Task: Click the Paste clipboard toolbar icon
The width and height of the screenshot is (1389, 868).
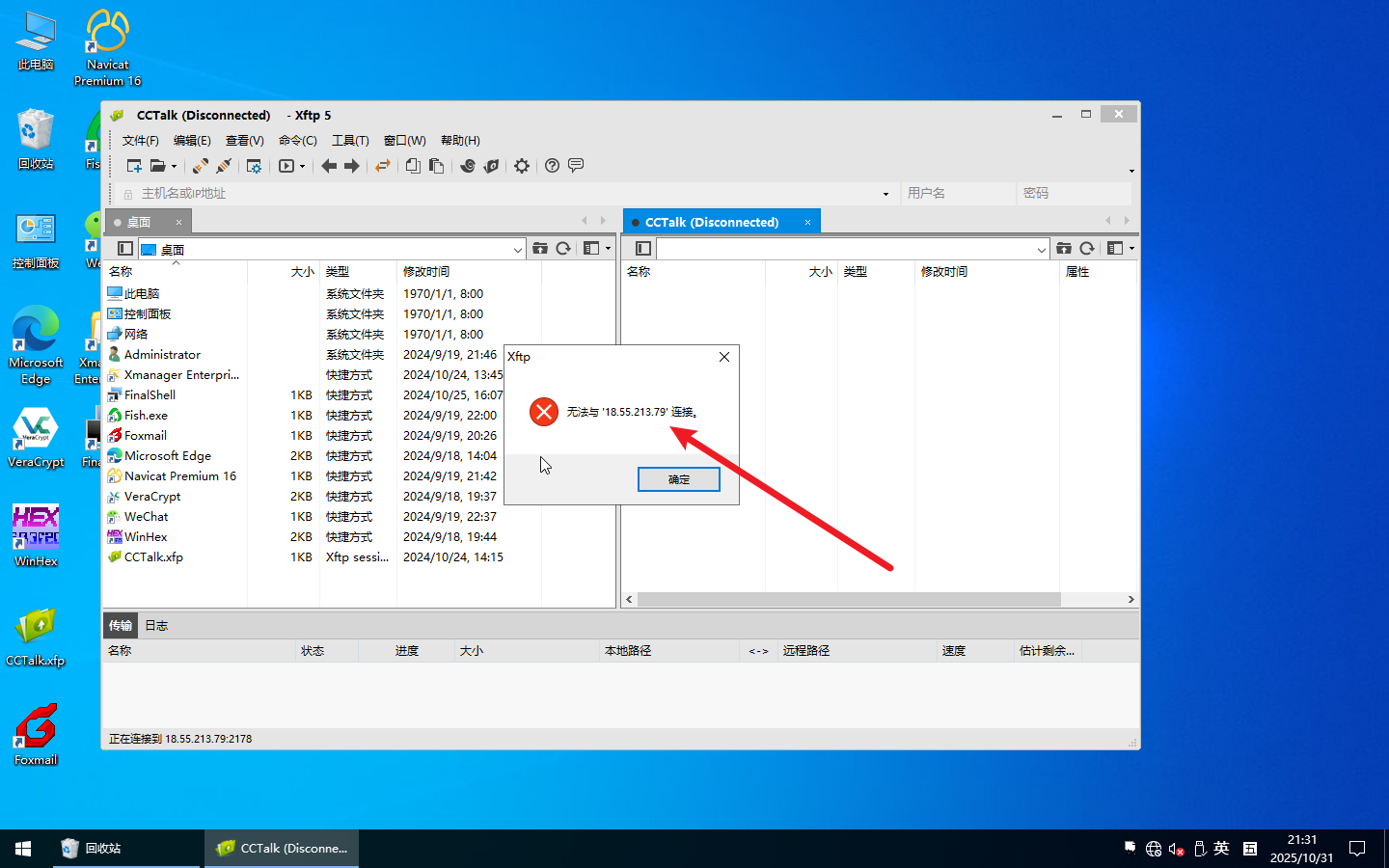Action: (x=437, y=166)
